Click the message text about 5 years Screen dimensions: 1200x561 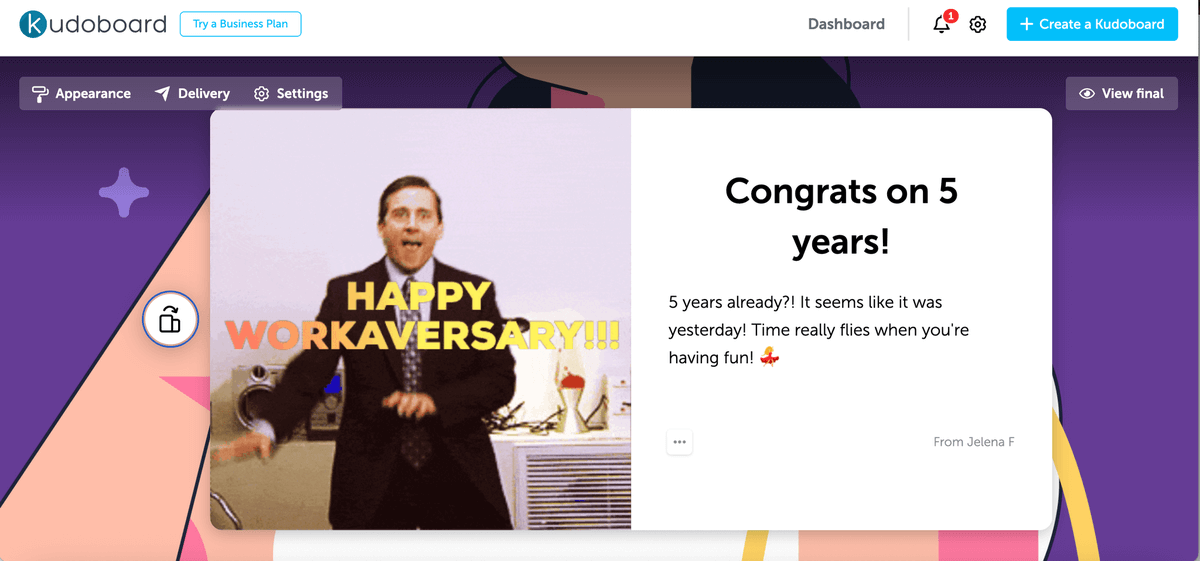click(x=818, y=329)
